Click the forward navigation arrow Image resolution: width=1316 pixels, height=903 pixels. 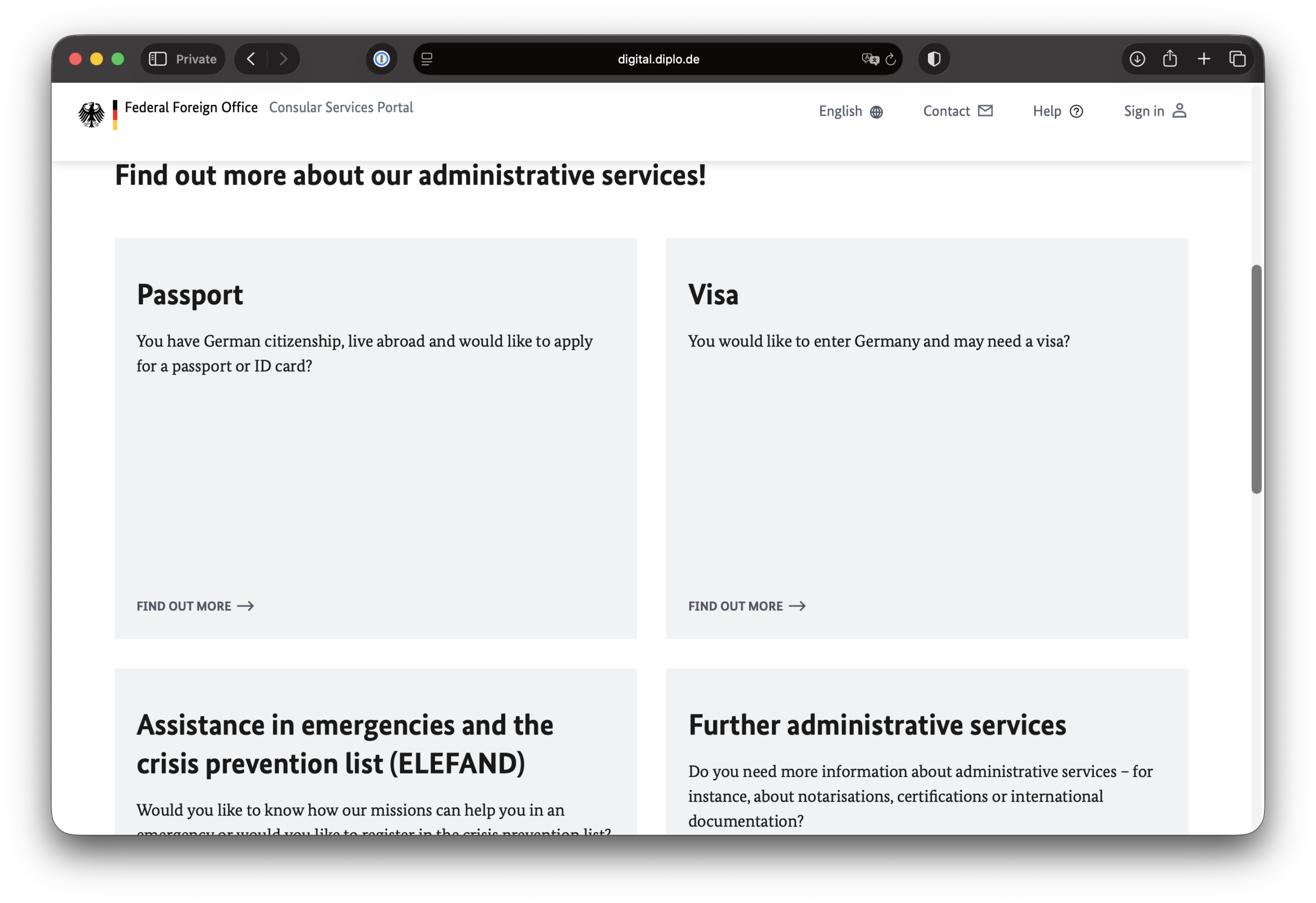pyautogui.click(x=283, y=59)
